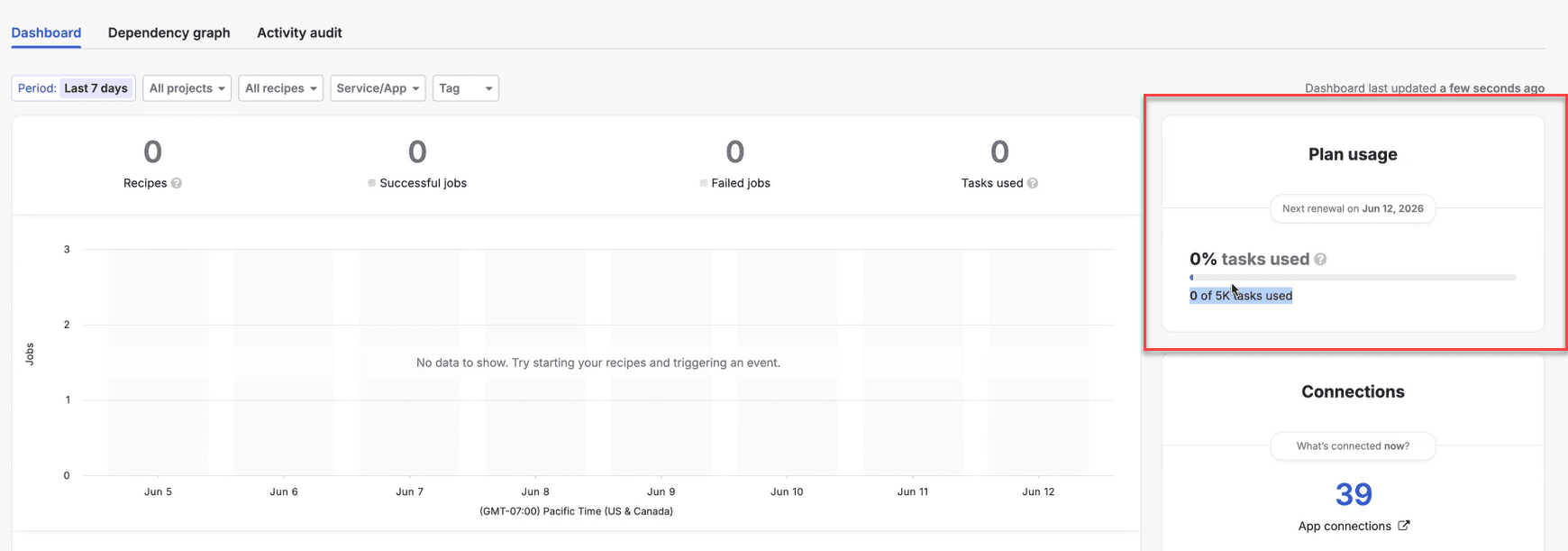Click the Jobs y-axis title
The image size is (1568, 551).
[x=30, y=354]
